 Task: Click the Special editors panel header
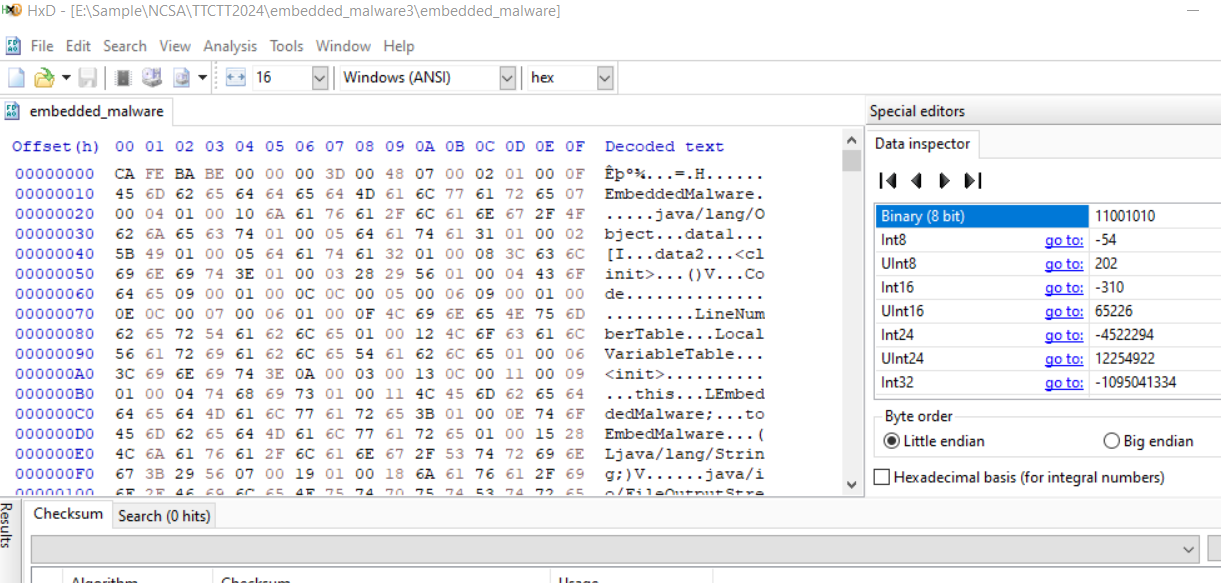click(917, 111)
